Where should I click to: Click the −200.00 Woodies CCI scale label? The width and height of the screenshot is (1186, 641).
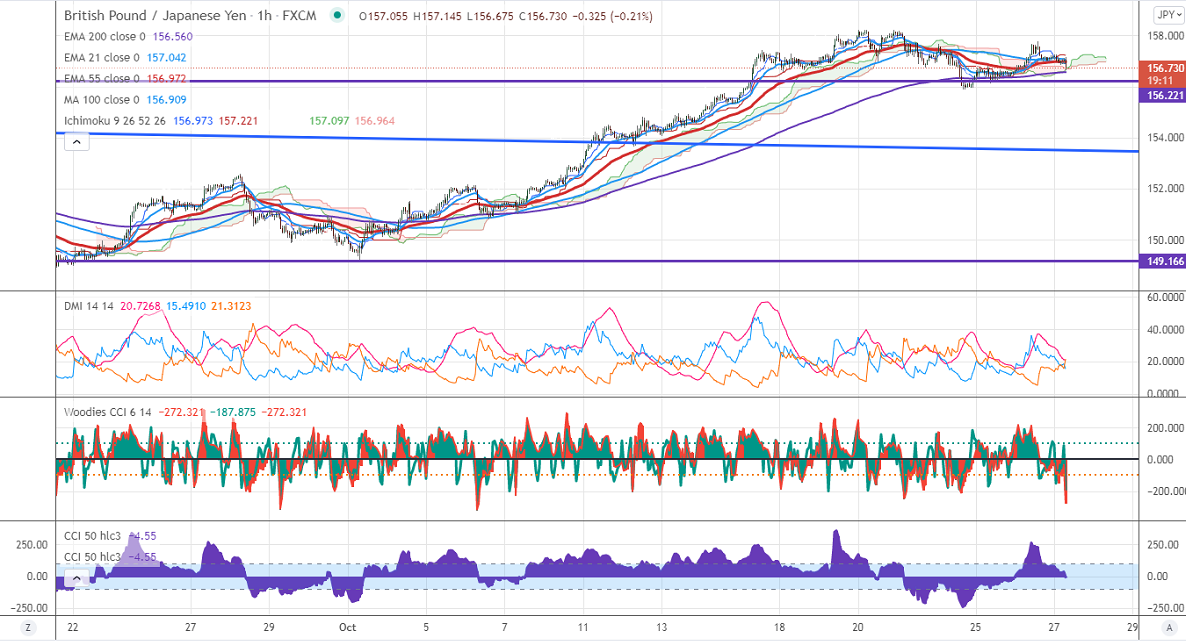1166,491
